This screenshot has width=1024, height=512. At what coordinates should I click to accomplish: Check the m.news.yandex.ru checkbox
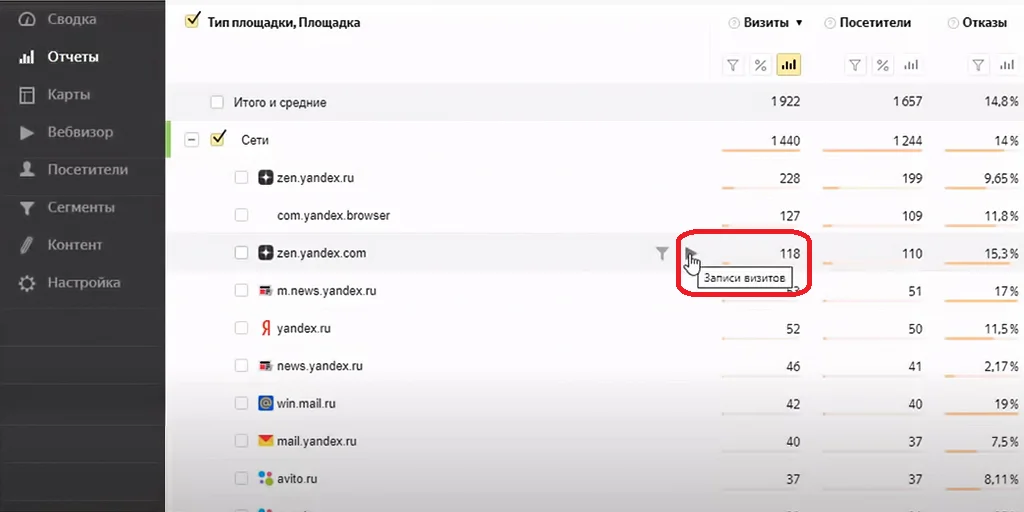coord(242,291)
